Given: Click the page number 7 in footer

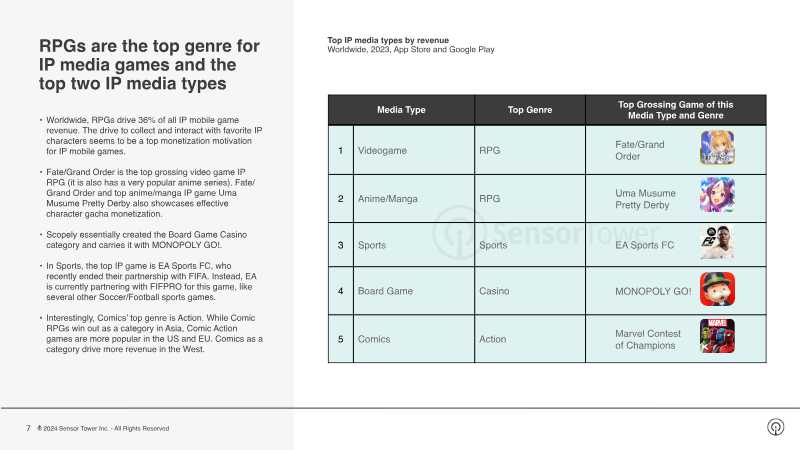Looking at the screenshot, I should coord(27,428).
